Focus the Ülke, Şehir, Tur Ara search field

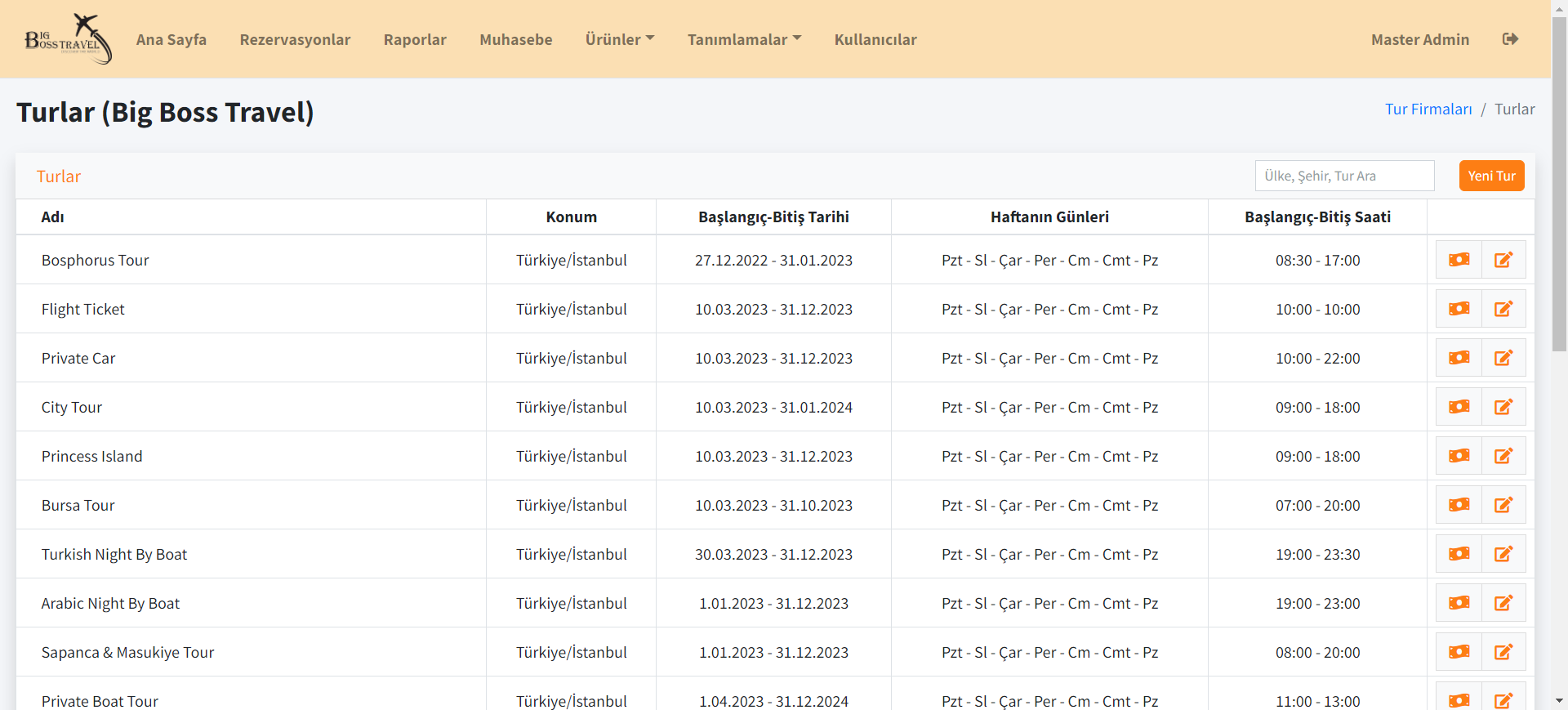[1344, 176]
